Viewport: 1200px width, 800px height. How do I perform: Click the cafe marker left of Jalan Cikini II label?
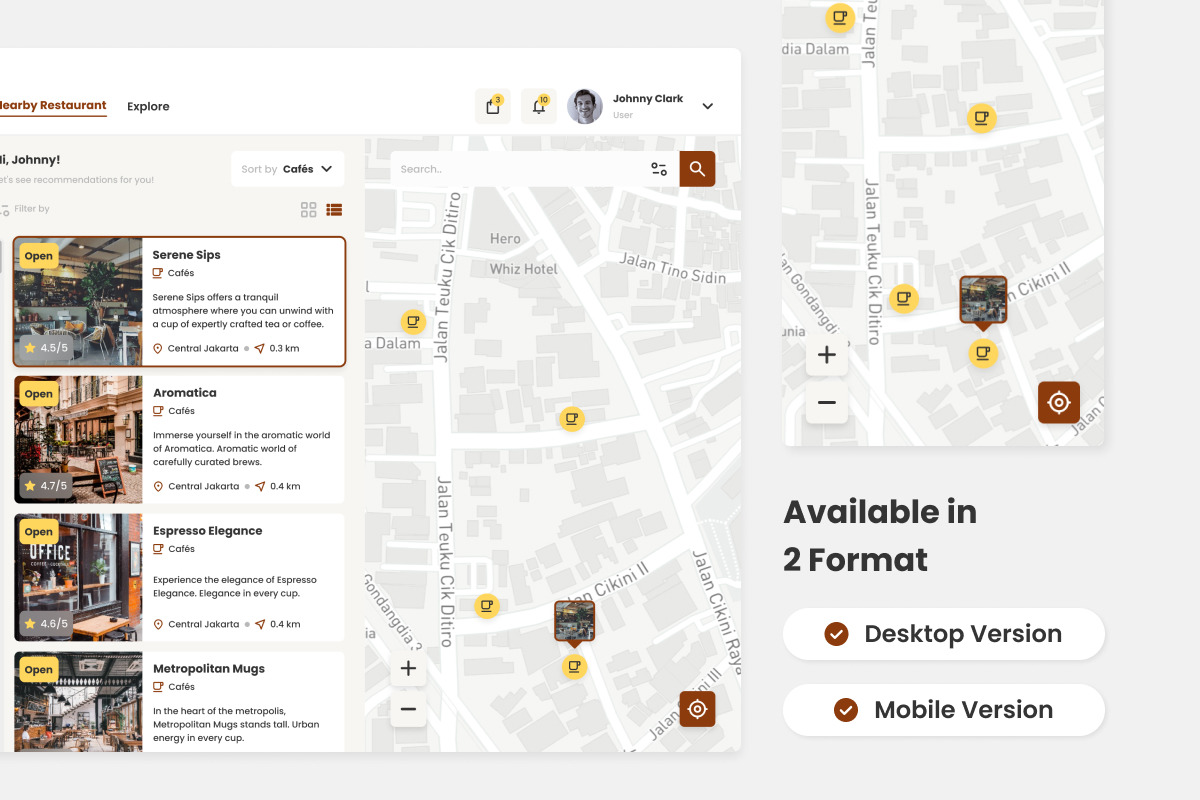487,606
